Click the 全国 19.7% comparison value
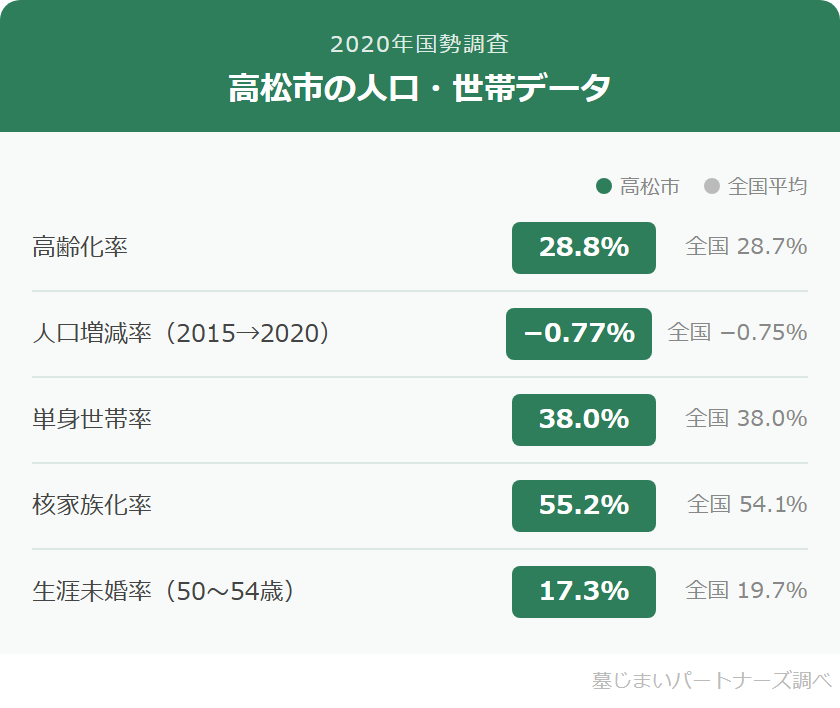This screenshot has height=708, width=840. 746,591
